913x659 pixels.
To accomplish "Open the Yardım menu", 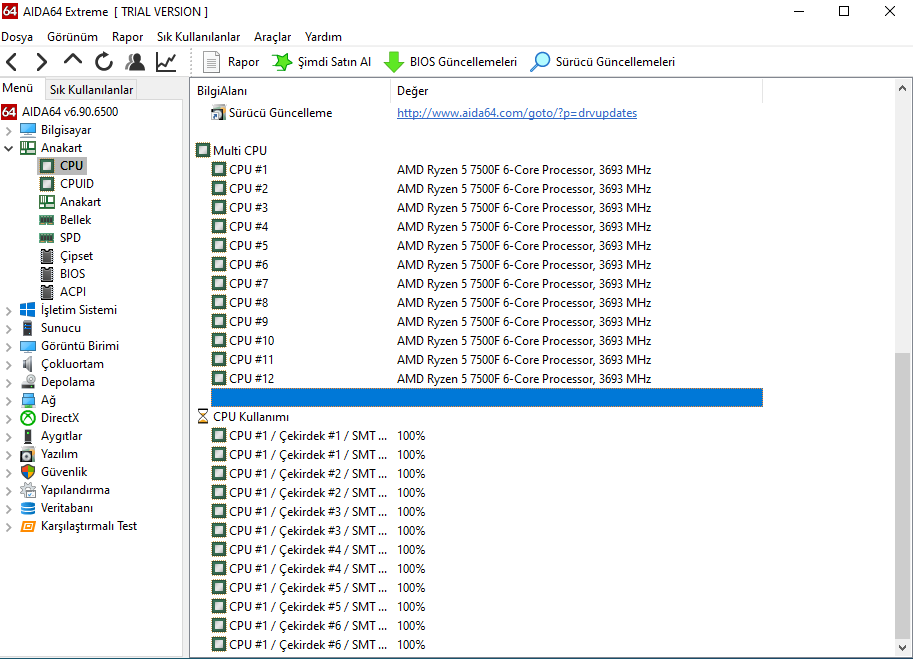I will (x=323, y=37).
